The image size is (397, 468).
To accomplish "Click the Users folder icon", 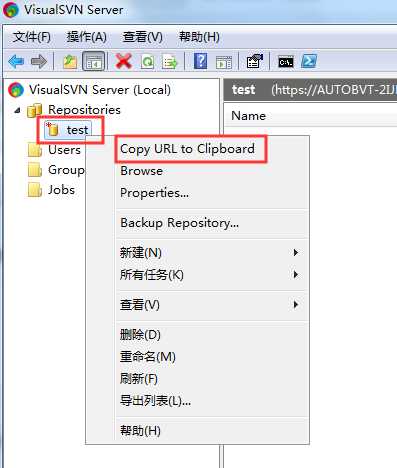I will (x=35, y=150).
